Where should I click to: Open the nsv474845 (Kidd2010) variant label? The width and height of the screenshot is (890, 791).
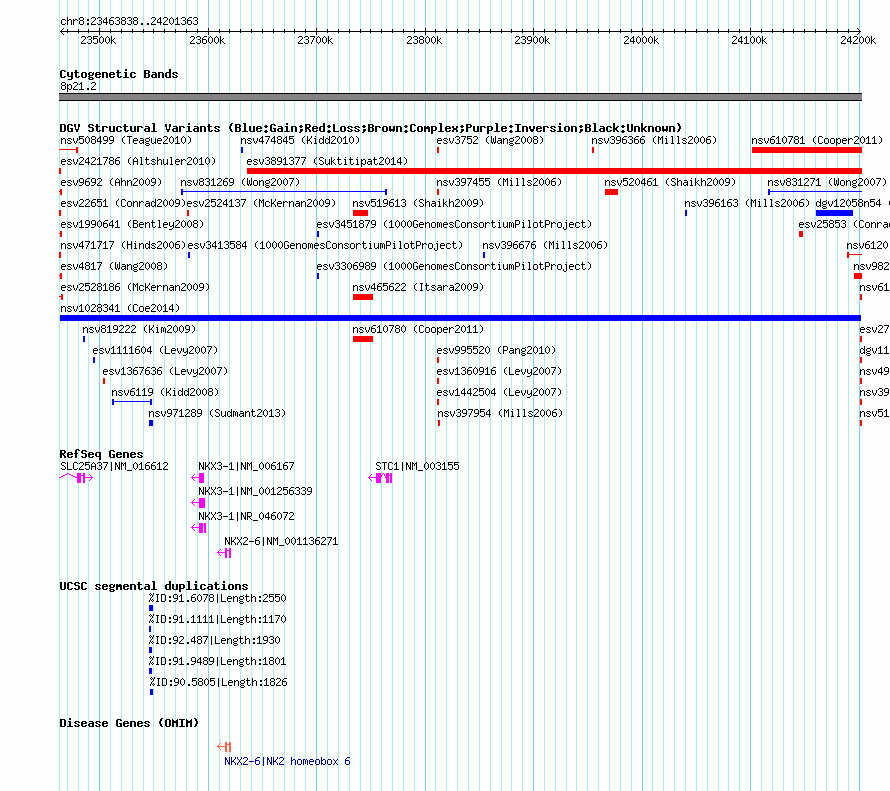[300, 140]
